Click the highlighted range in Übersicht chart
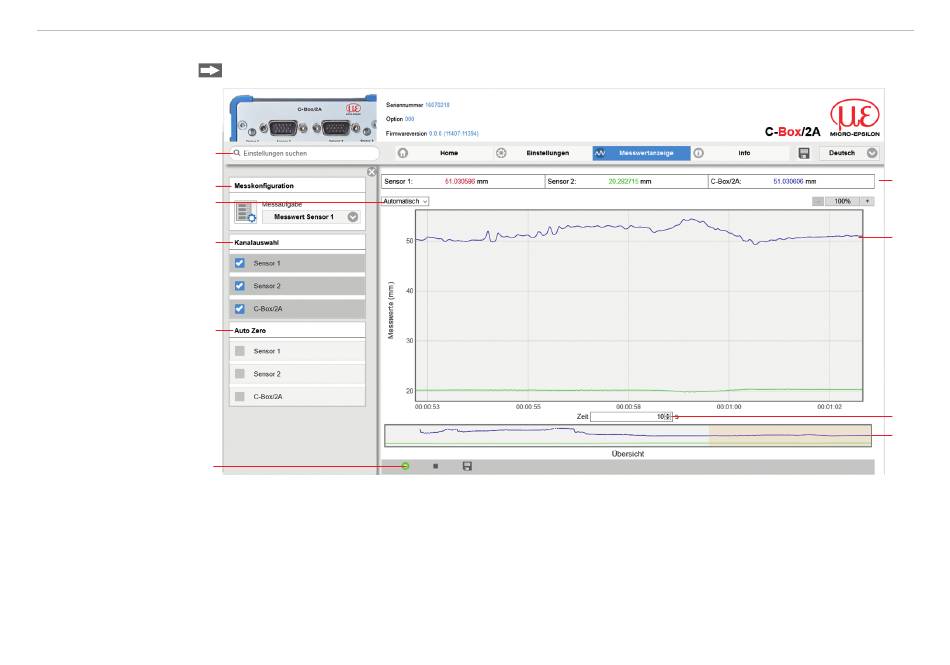 (790, 435)
